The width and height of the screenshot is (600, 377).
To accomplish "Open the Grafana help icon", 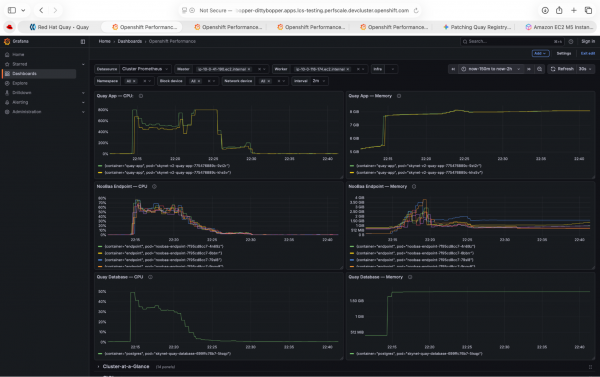I will point(571,41).
